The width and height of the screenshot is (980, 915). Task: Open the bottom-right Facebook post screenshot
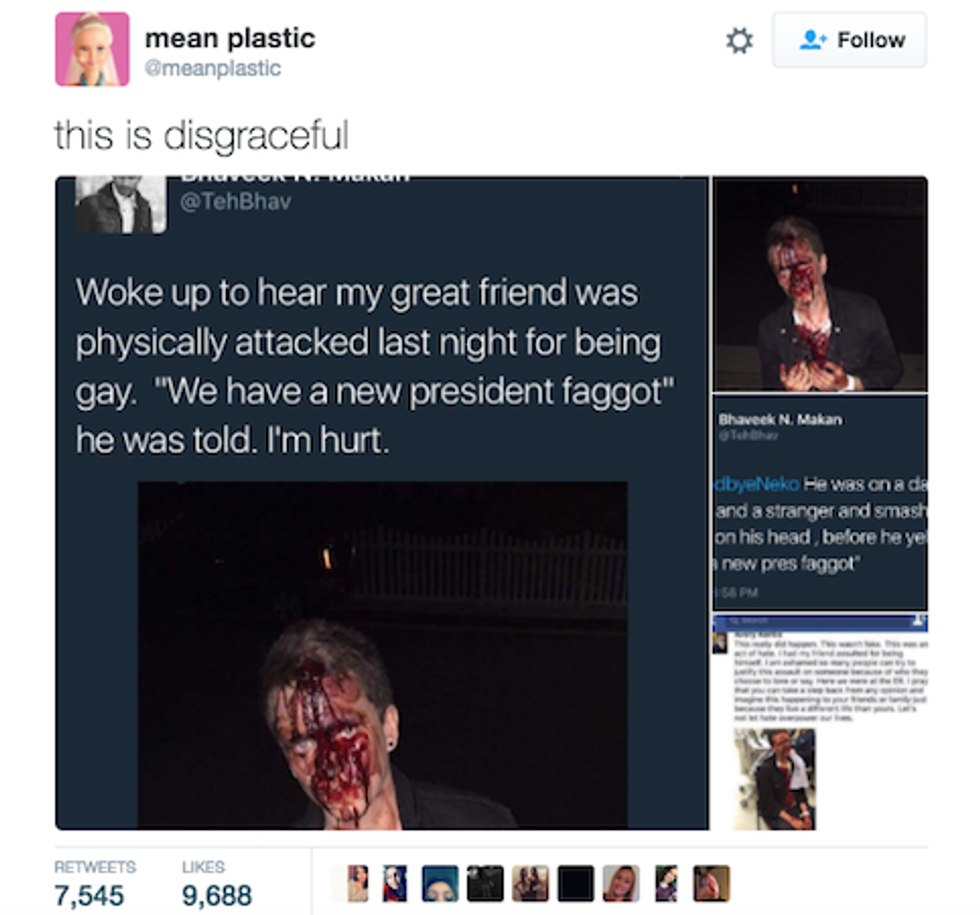point(821,722)
